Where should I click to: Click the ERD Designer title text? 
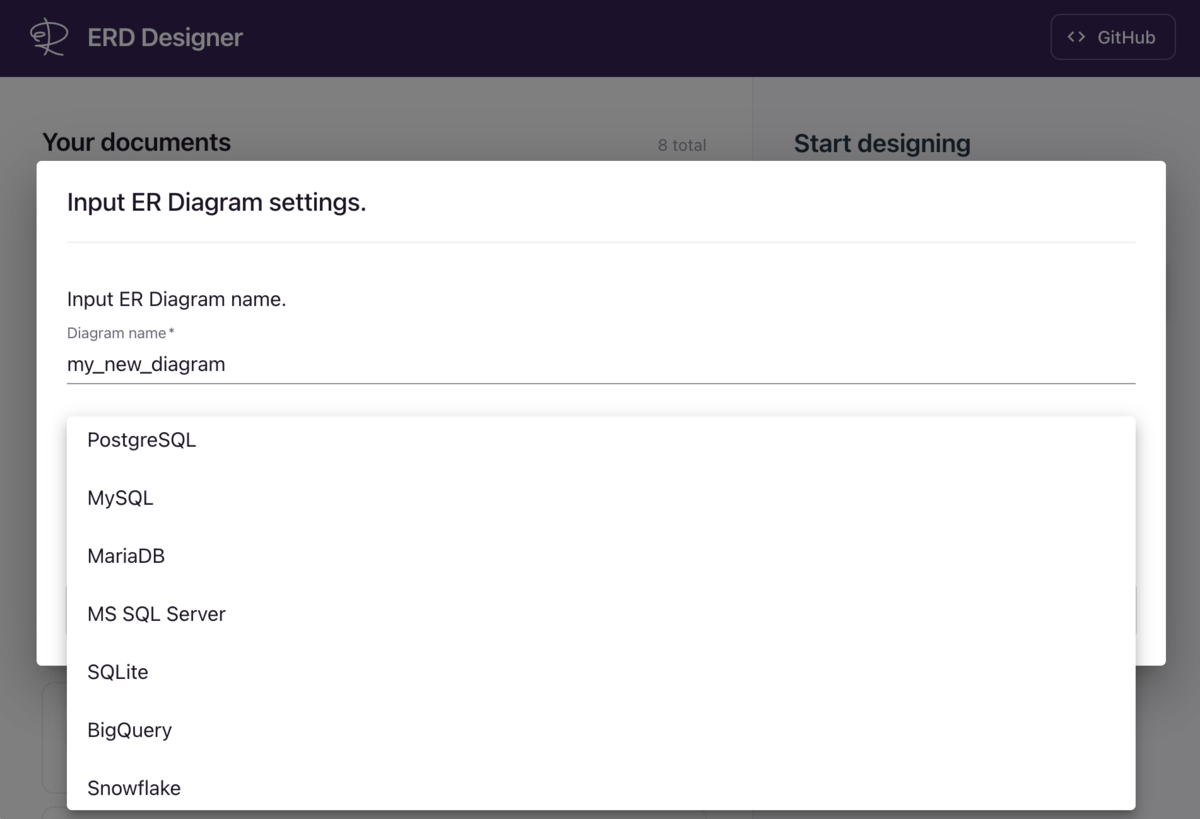click(x=165, y=38)
